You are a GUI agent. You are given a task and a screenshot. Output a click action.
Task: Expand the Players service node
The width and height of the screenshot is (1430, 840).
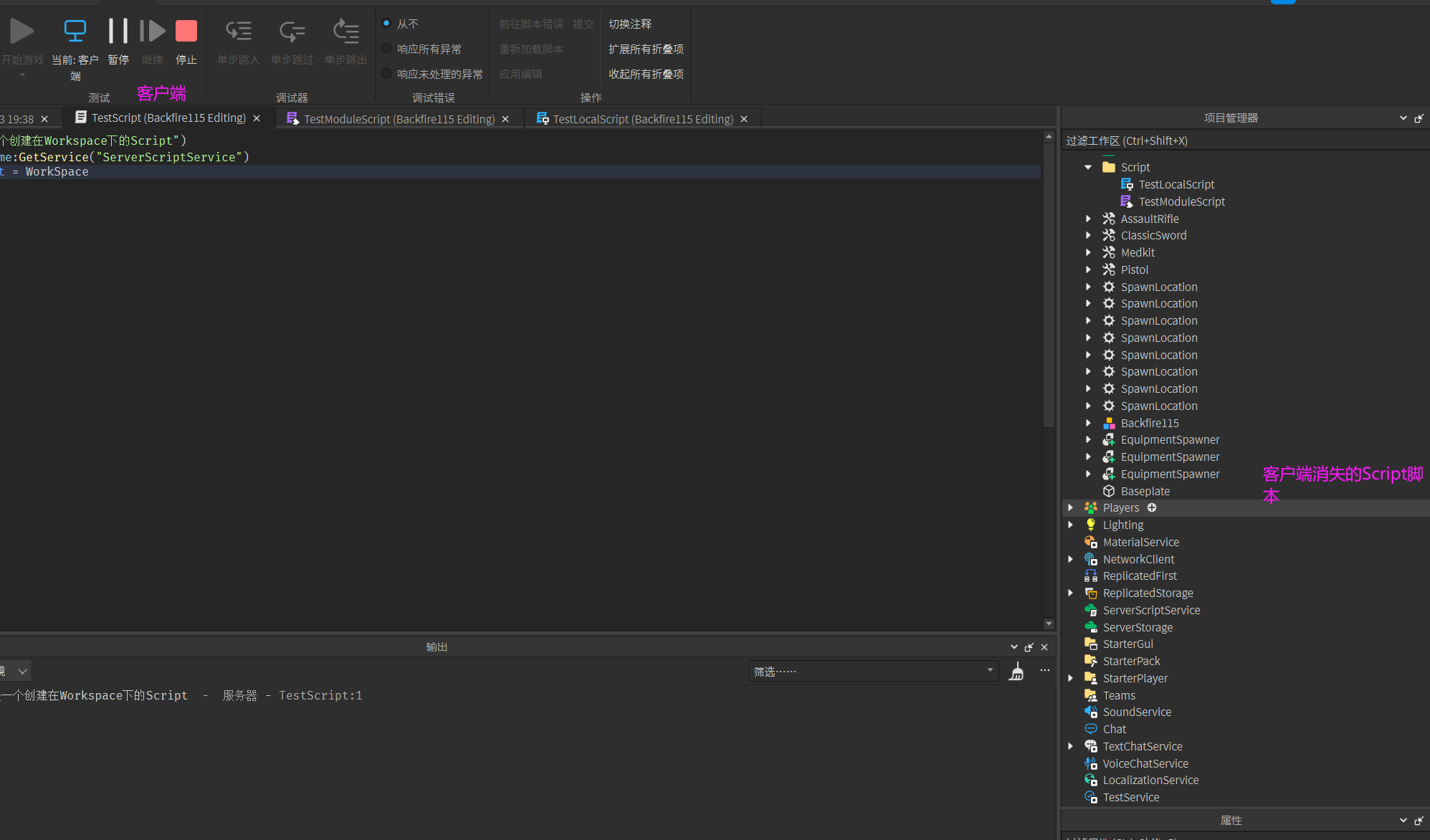1071,507
